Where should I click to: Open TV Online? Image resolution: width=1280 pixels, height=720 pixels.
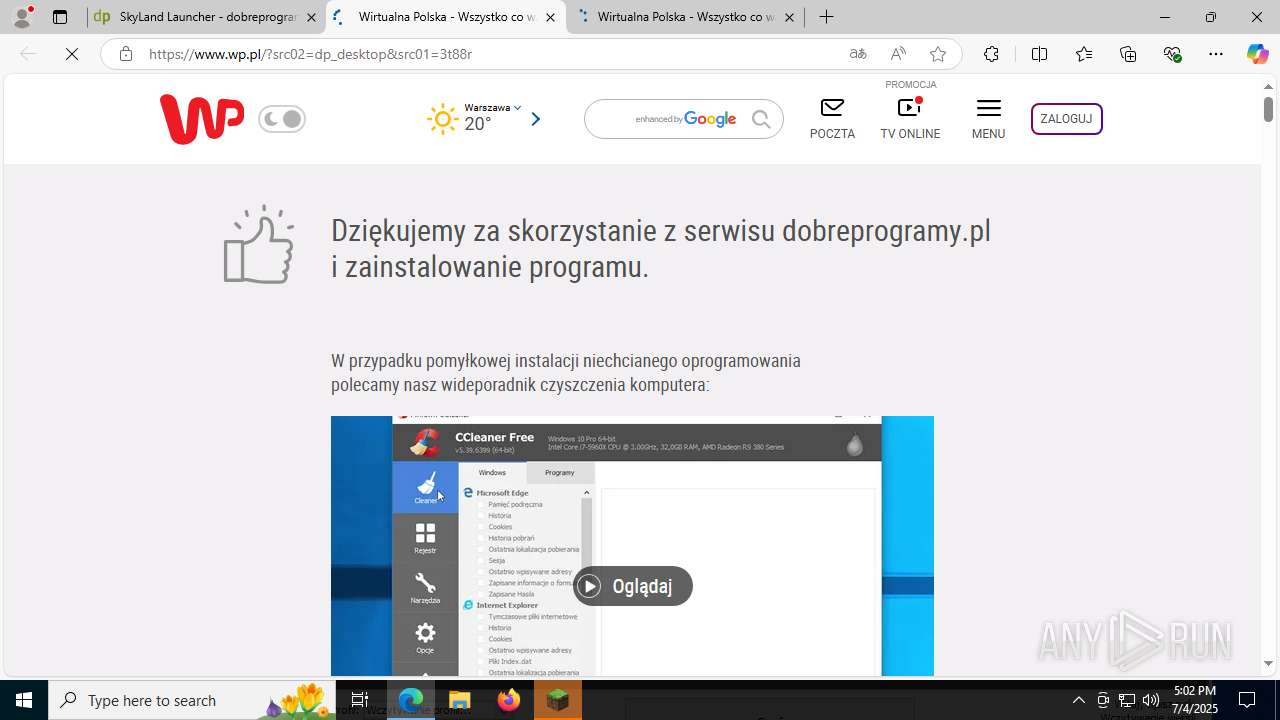pos(910,118)
